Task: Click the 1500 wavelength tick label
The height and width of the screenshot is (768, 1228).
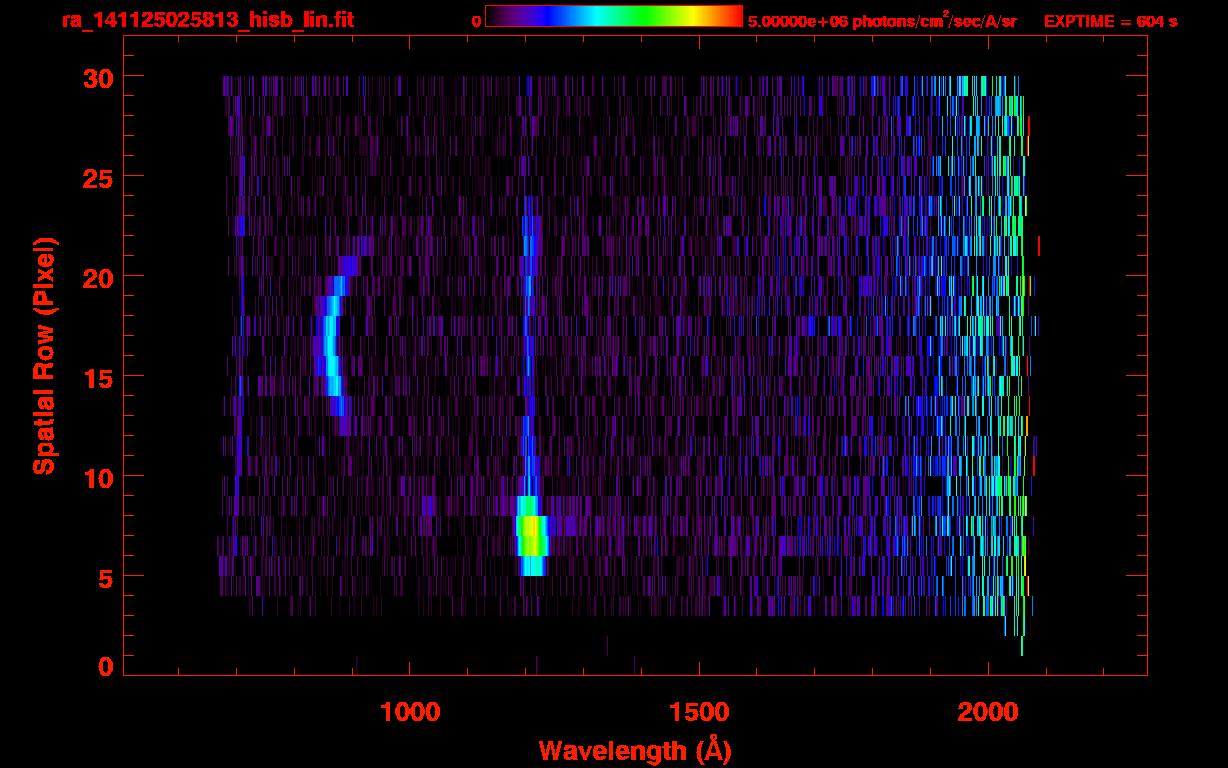Action: pyautogui.click(x=699, y=712)
